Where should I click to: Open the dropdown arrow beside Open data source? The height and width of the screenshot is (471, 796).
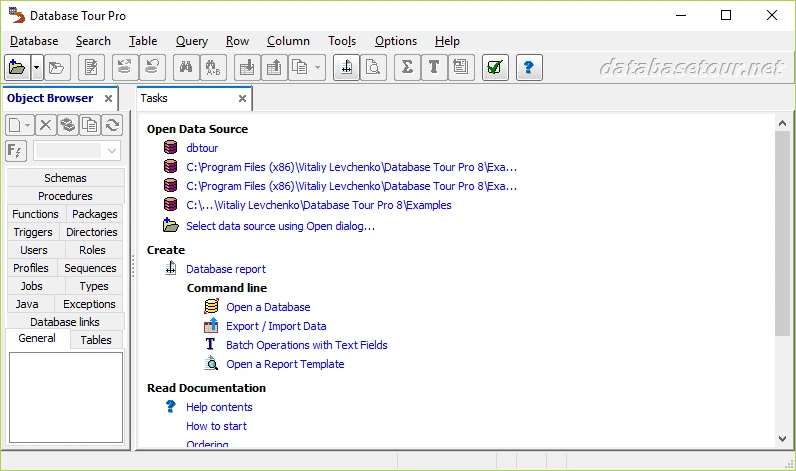37,68
